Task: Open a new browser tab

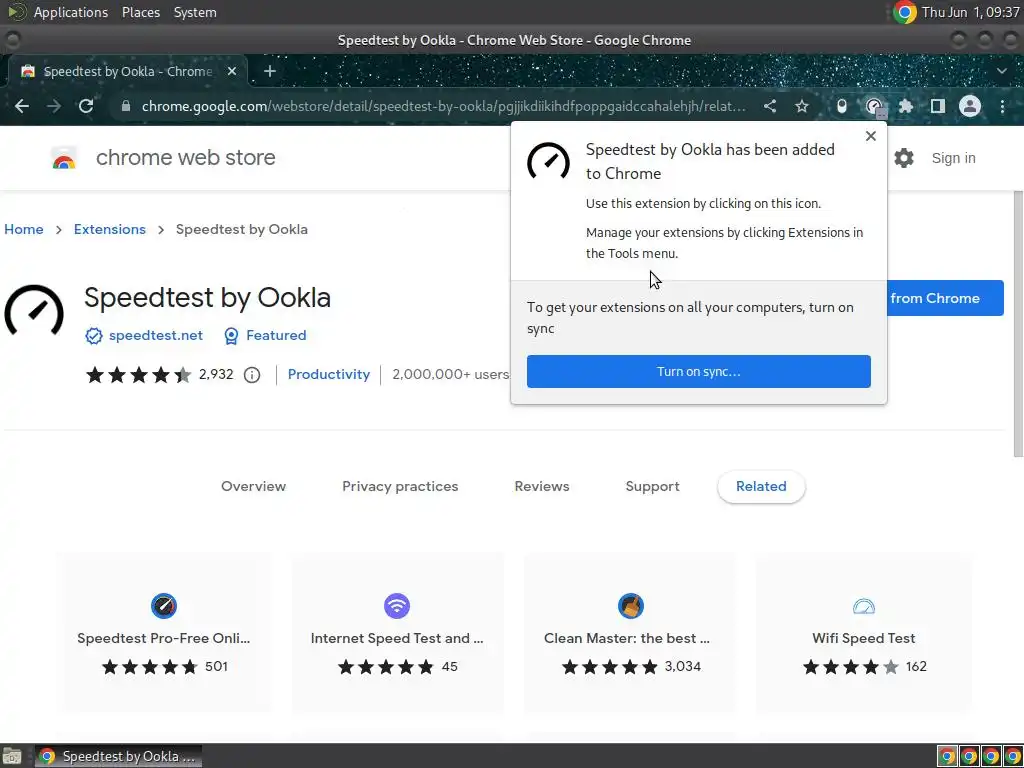Action: 270,71
